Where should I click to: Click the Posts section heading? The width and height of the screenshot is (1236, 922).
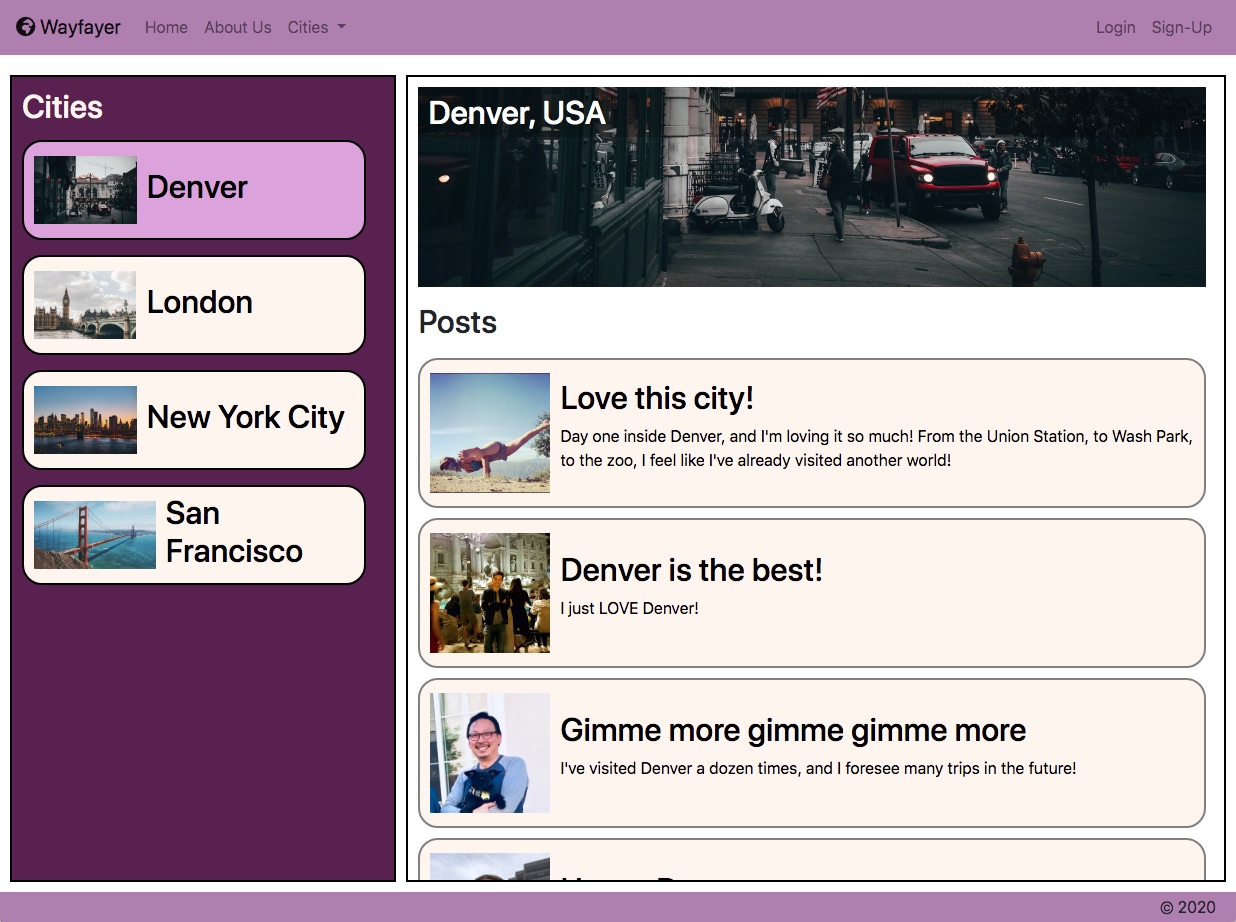click(458, 322)
